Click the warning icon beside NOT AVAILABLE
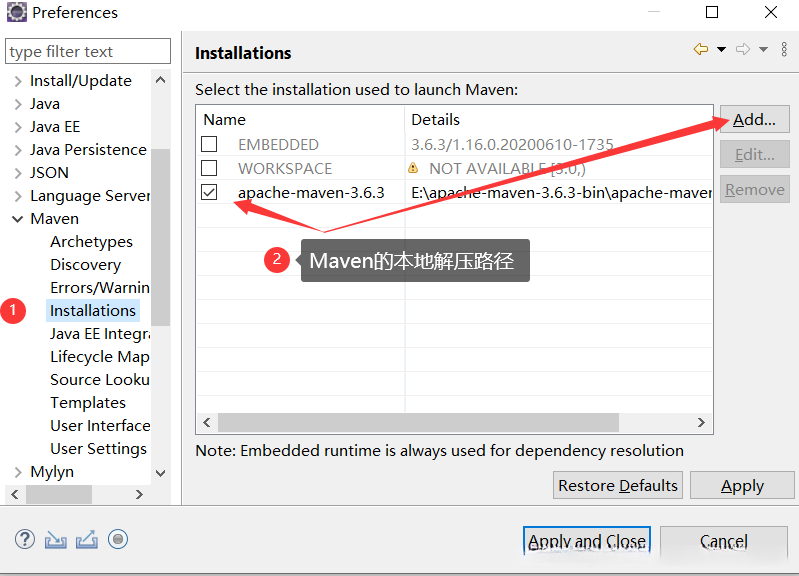 point(413,168)
